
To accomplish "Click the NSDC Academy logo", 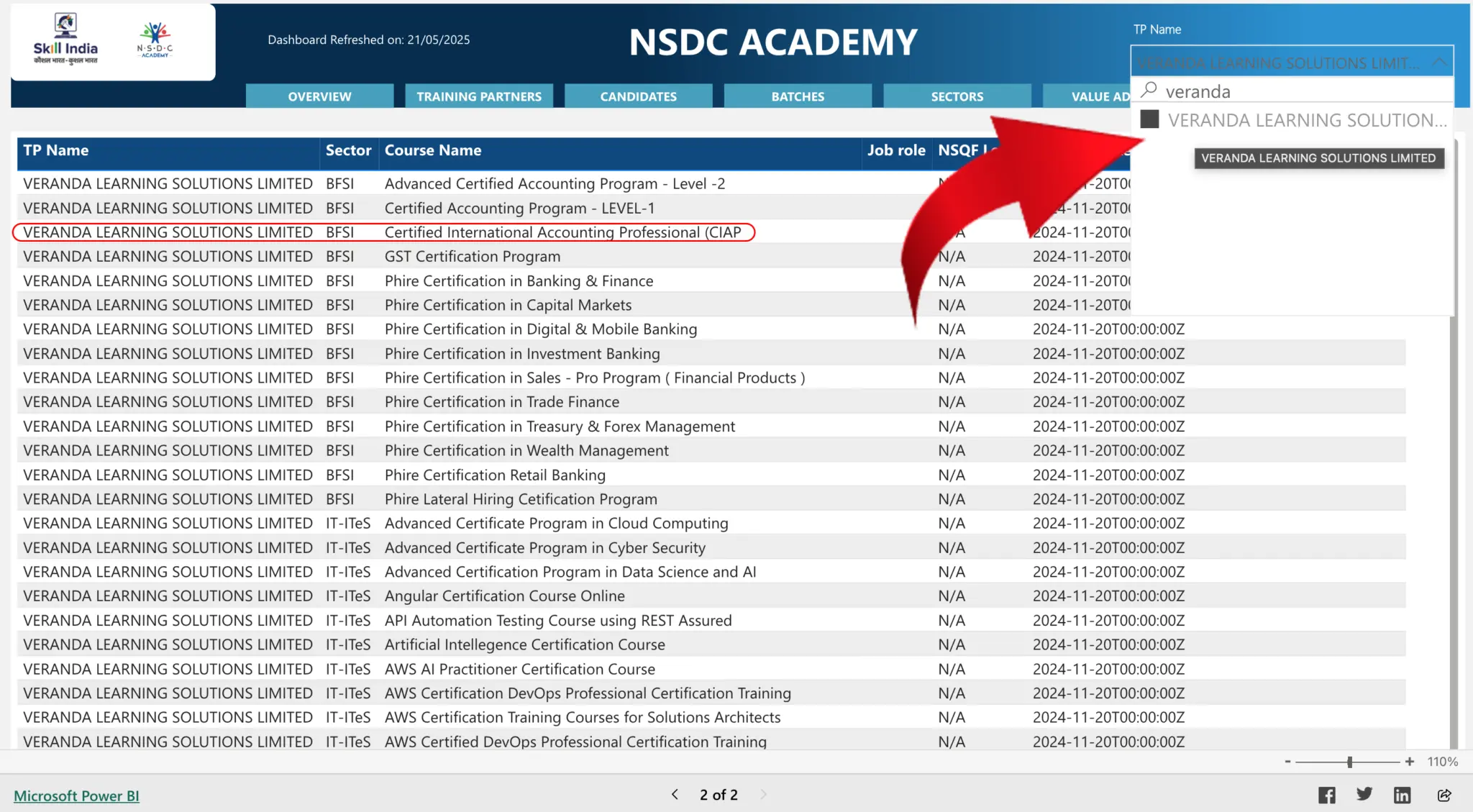I will (155, 40).
